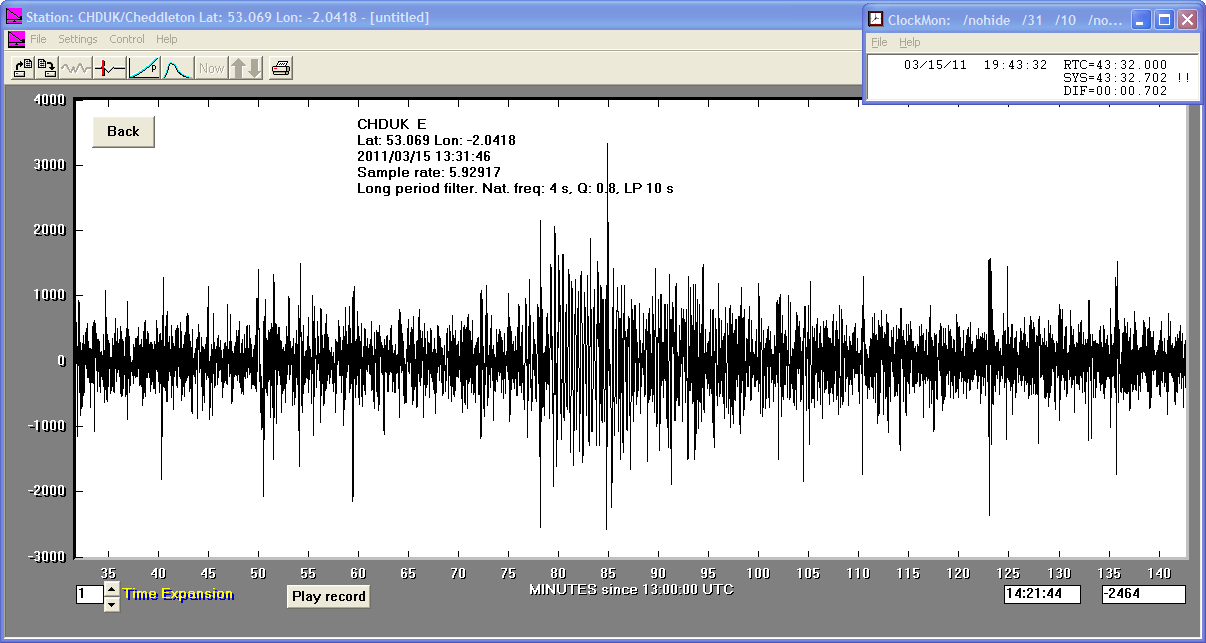Image resolution: width=1206 pixels, height=643 pixels.
Task: Click the cyan spectrum curve icon
Action: 177,68
